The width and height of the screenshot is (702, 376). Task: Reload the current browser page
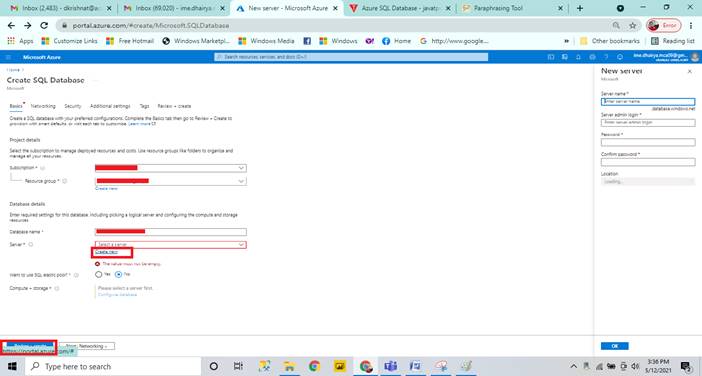(44, 26)
